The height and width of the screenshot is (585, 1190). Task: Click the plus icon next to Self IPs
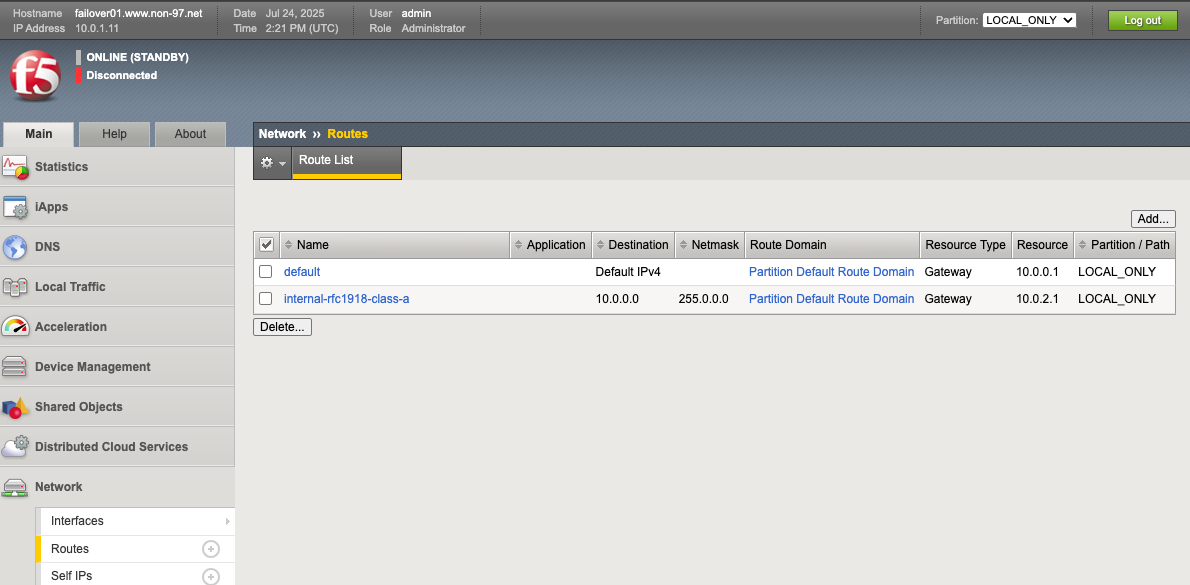(x=211, y=577)
